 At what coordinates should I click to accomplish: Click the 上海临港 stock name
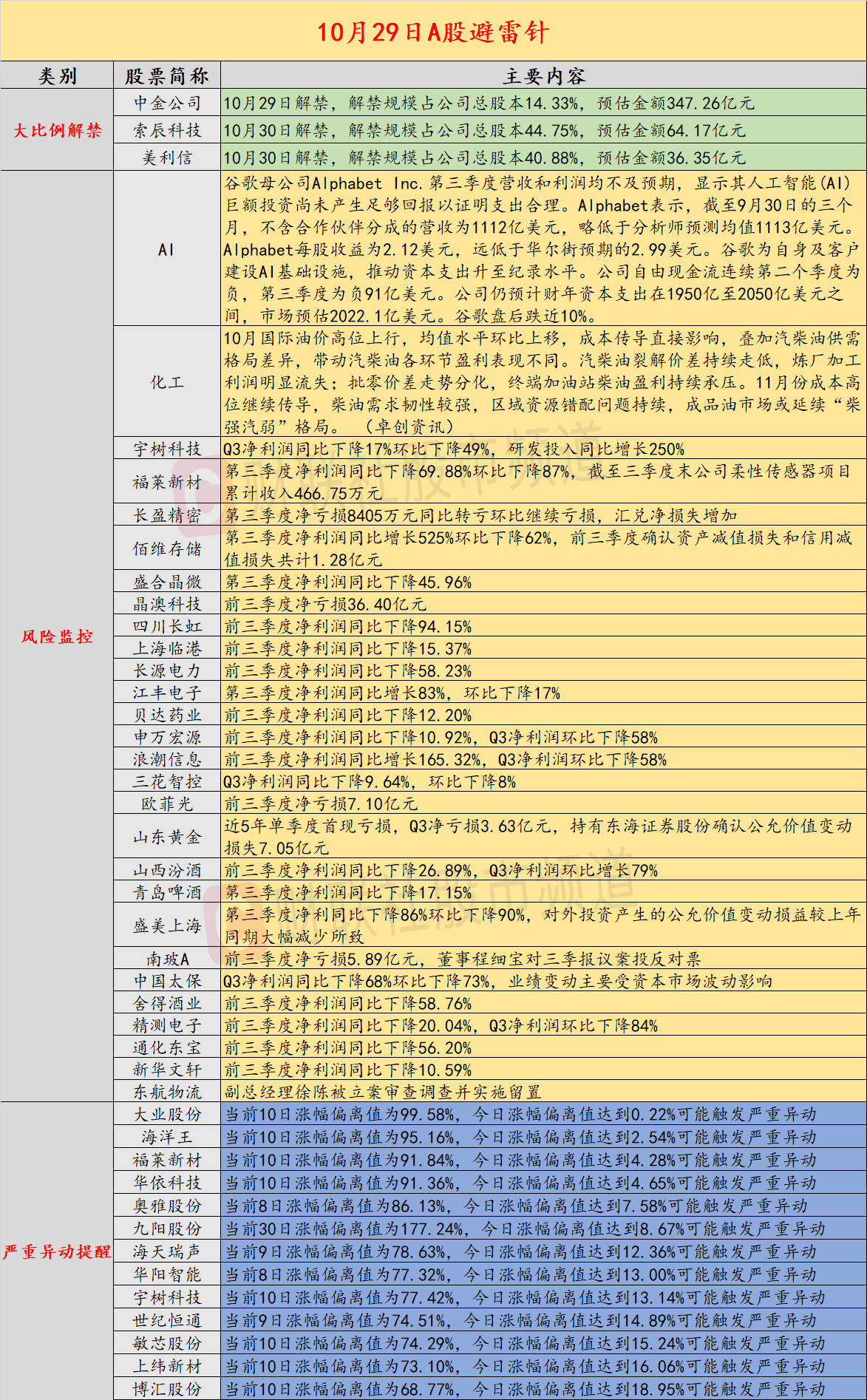click(167, 648)
